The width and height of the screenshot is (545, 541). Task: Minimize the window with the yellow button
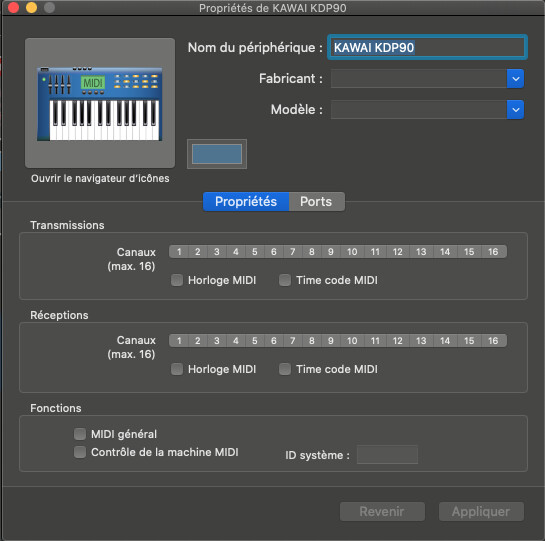click(x=32, y=7)
